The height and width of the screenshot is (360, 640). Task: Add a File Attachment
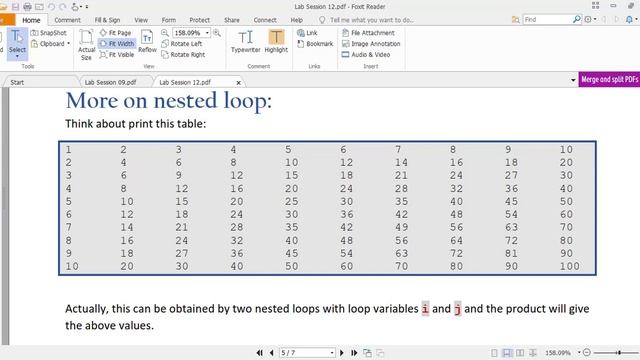click(x=369, y=33)
